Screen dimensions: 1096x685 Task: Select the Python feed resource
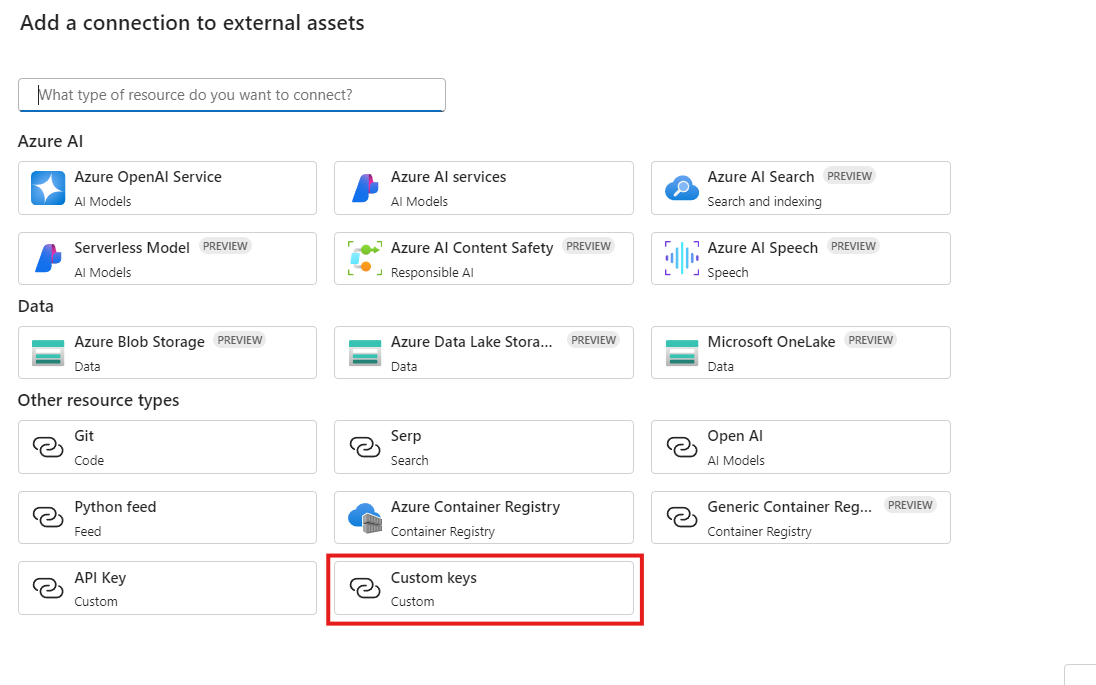click(167, 517)
